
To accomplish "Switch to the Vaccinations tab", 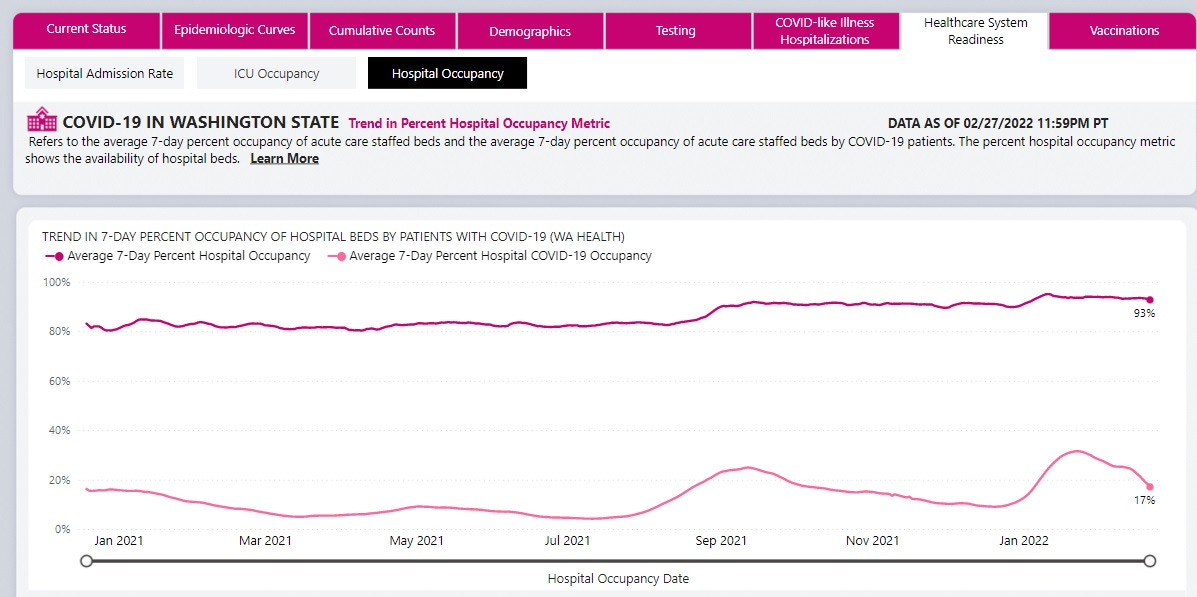I will coord(1124,31).
